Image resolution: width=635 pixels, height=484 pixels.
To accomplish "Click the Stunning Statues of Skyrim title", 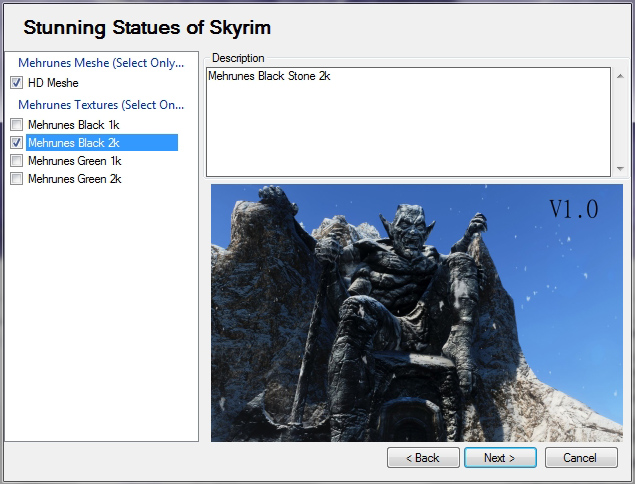I will (147, 28).
